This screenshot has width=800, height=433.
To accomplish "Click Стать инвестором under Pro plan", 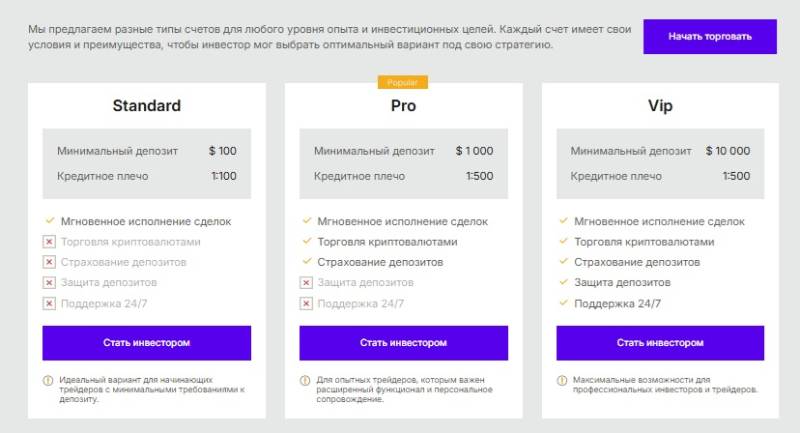I will [x=403, y=343].
